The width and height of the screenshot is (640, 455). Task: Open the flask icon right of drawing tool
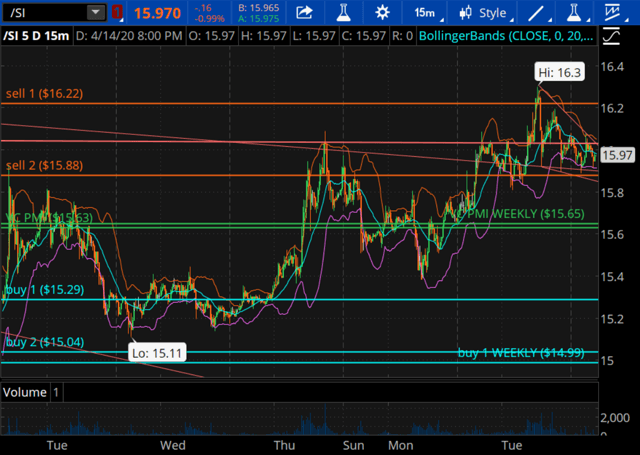[x=574, y=13]
